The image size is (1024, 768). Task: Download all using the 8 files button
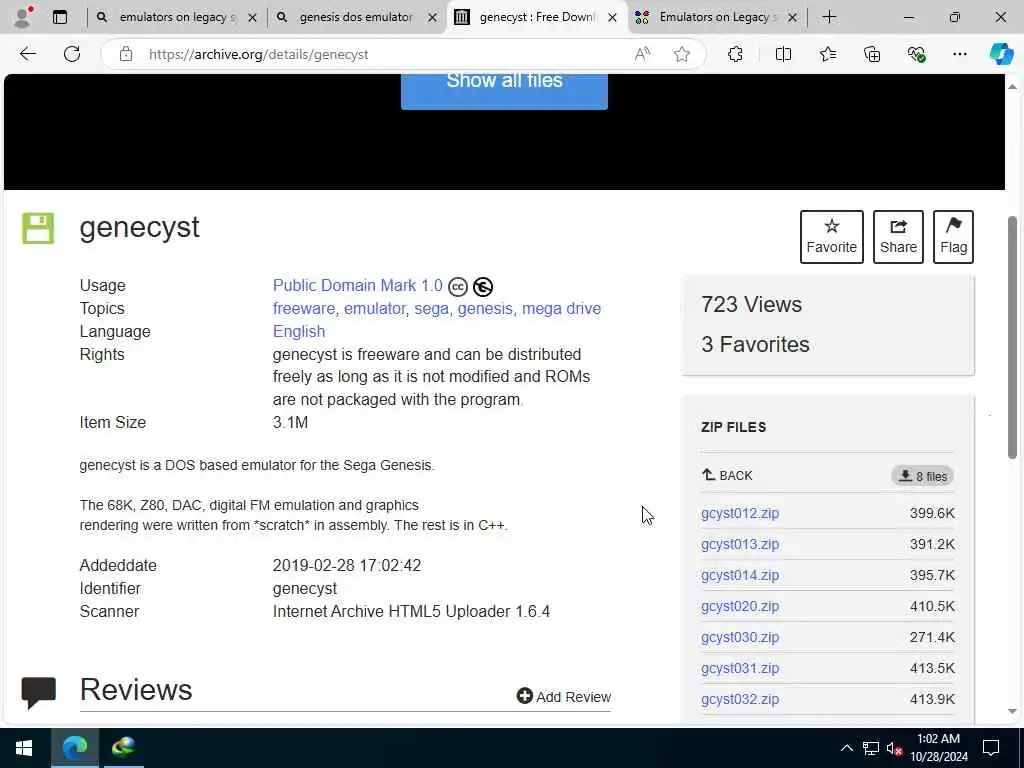[923, 476]
